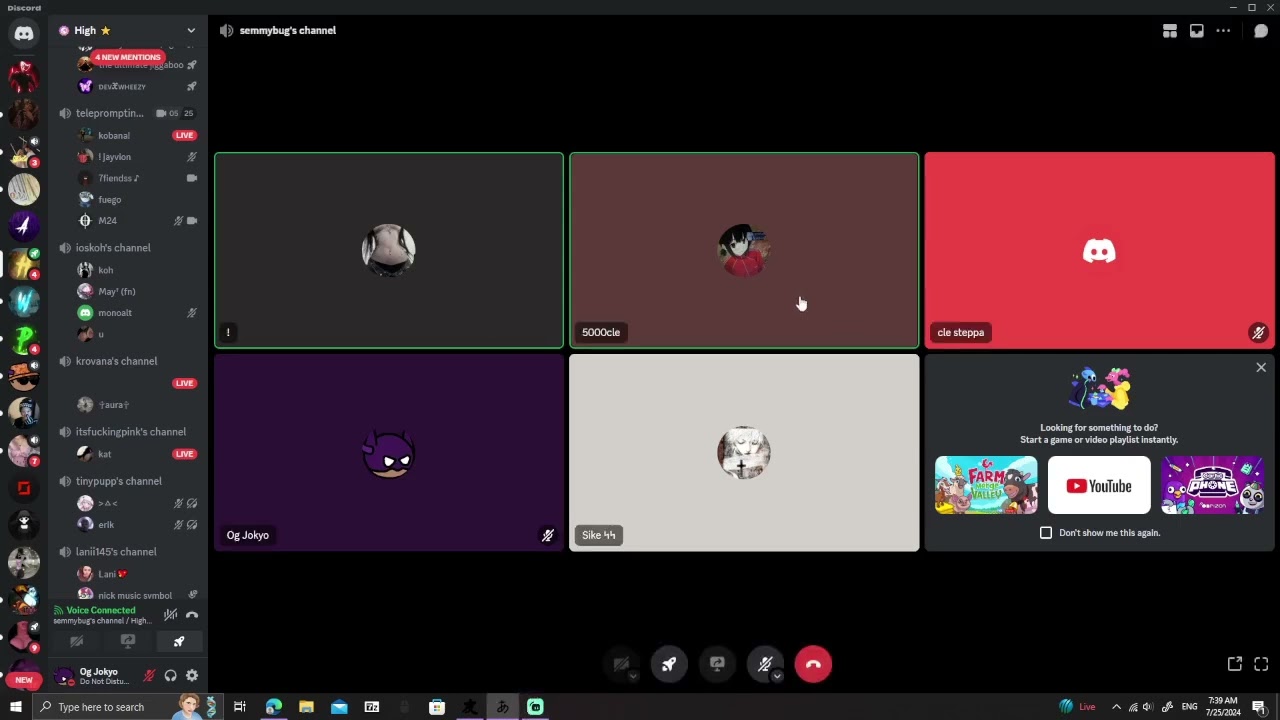Viewport: 1280px width, 720px height.
Task: Click the Voice Connected status text
Action: pyautogui.click(x=101, y=610)
